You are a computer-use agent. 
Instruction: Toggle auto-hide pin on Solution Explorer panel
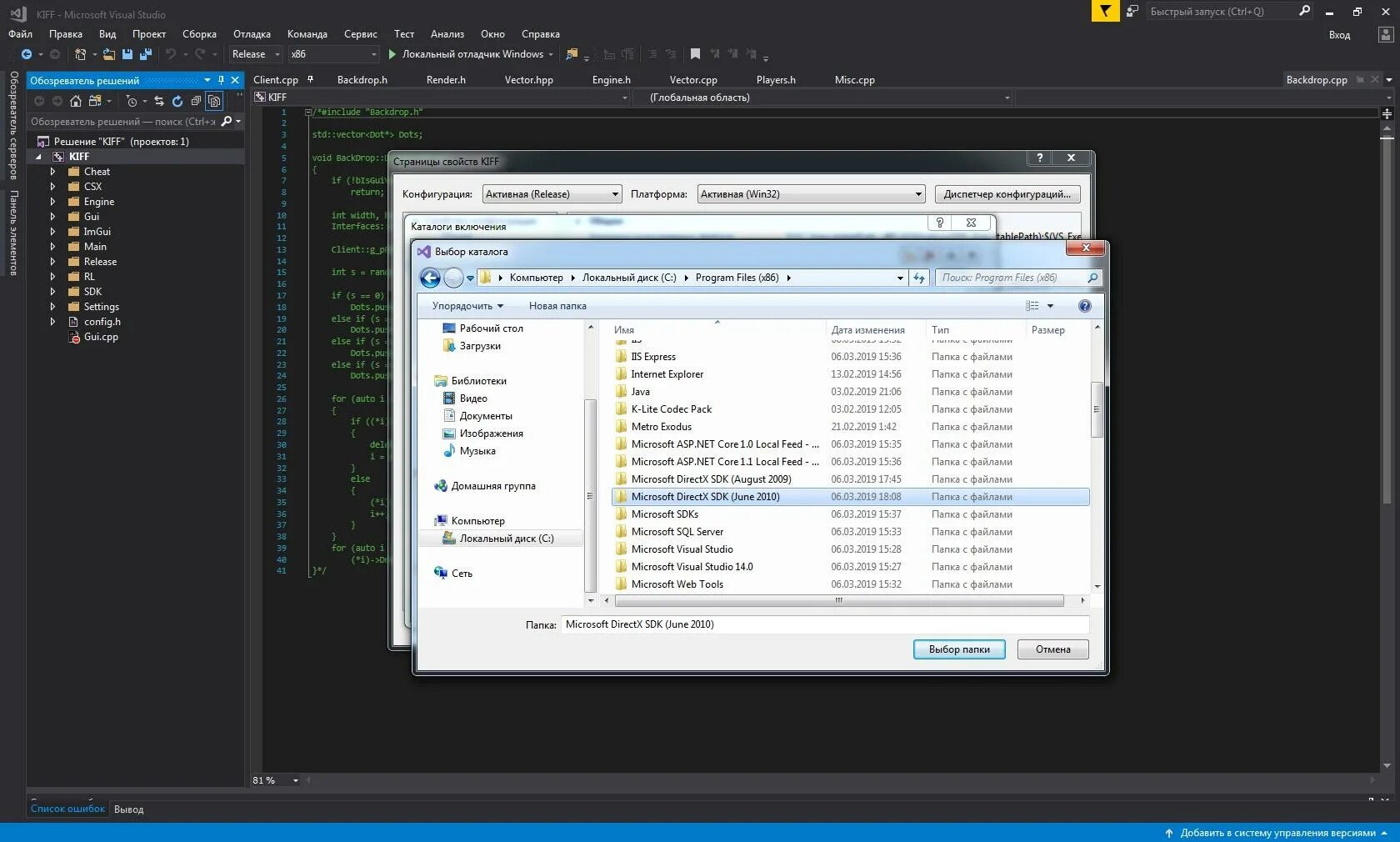pos(221,80)
